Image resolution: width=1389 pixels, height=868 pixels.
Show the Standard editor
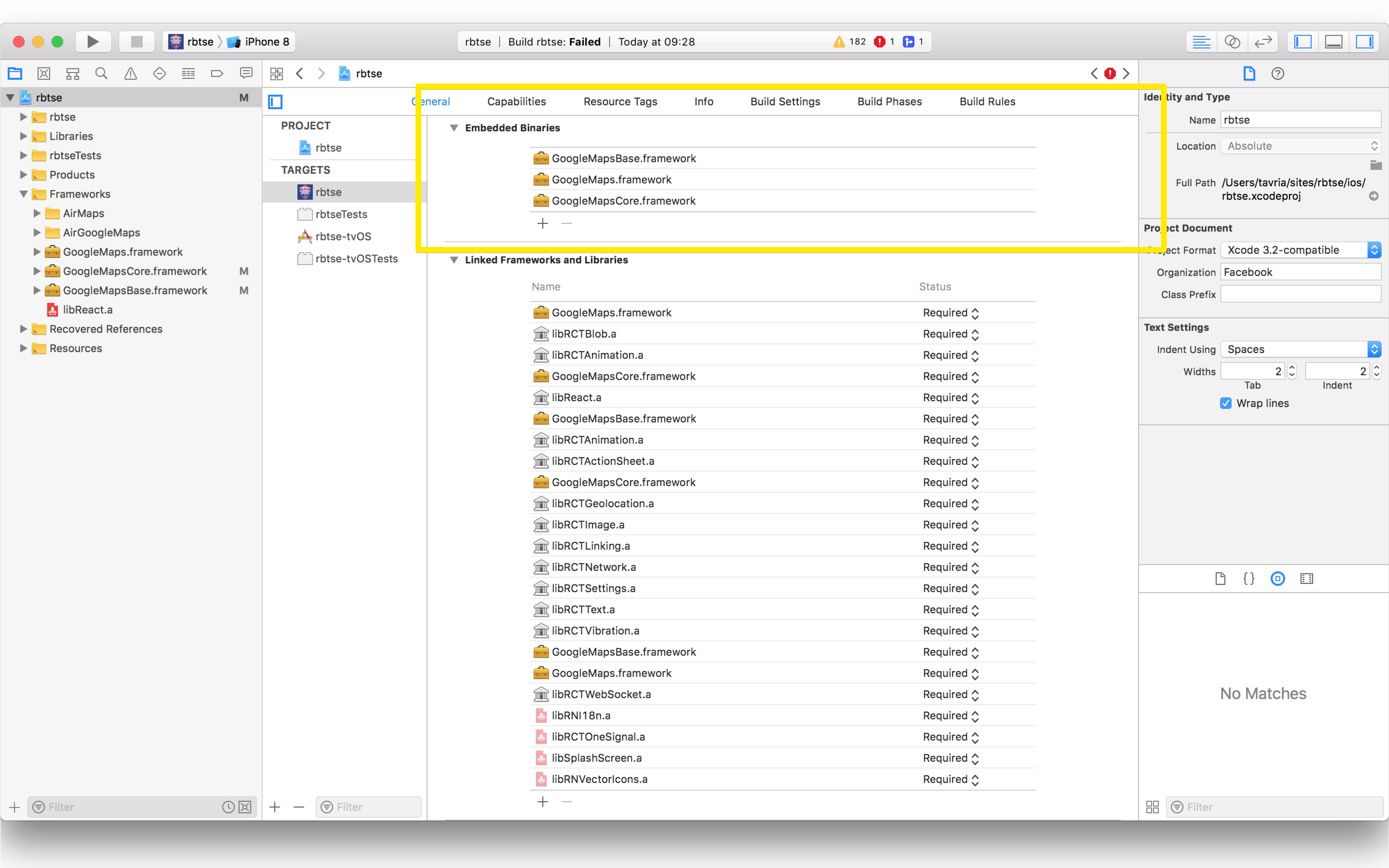click(1201, 41)
